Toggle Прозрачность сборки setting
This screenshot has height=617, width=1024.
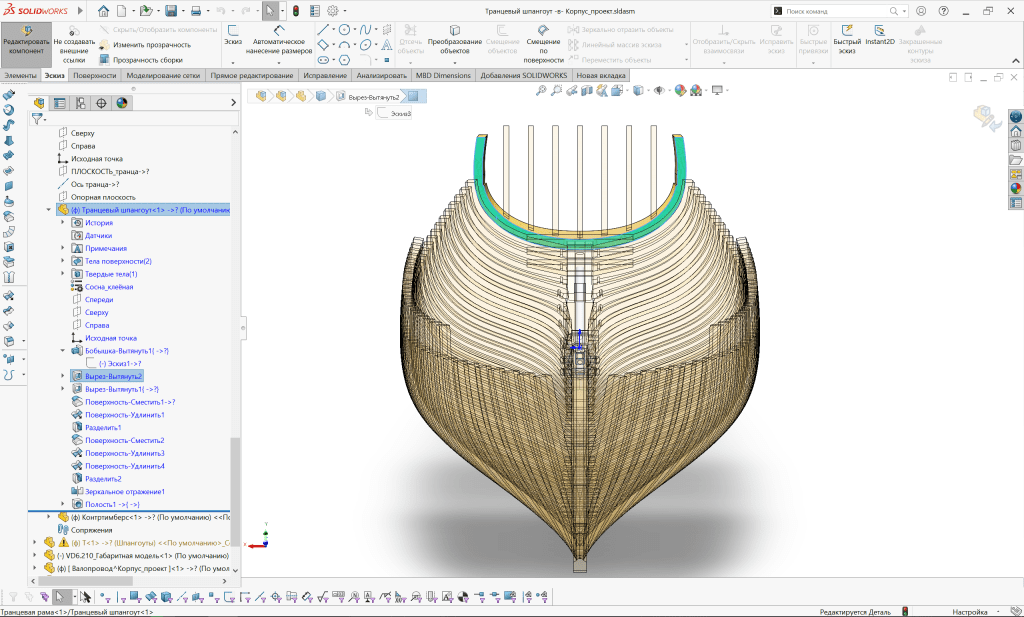pos(147,59)
